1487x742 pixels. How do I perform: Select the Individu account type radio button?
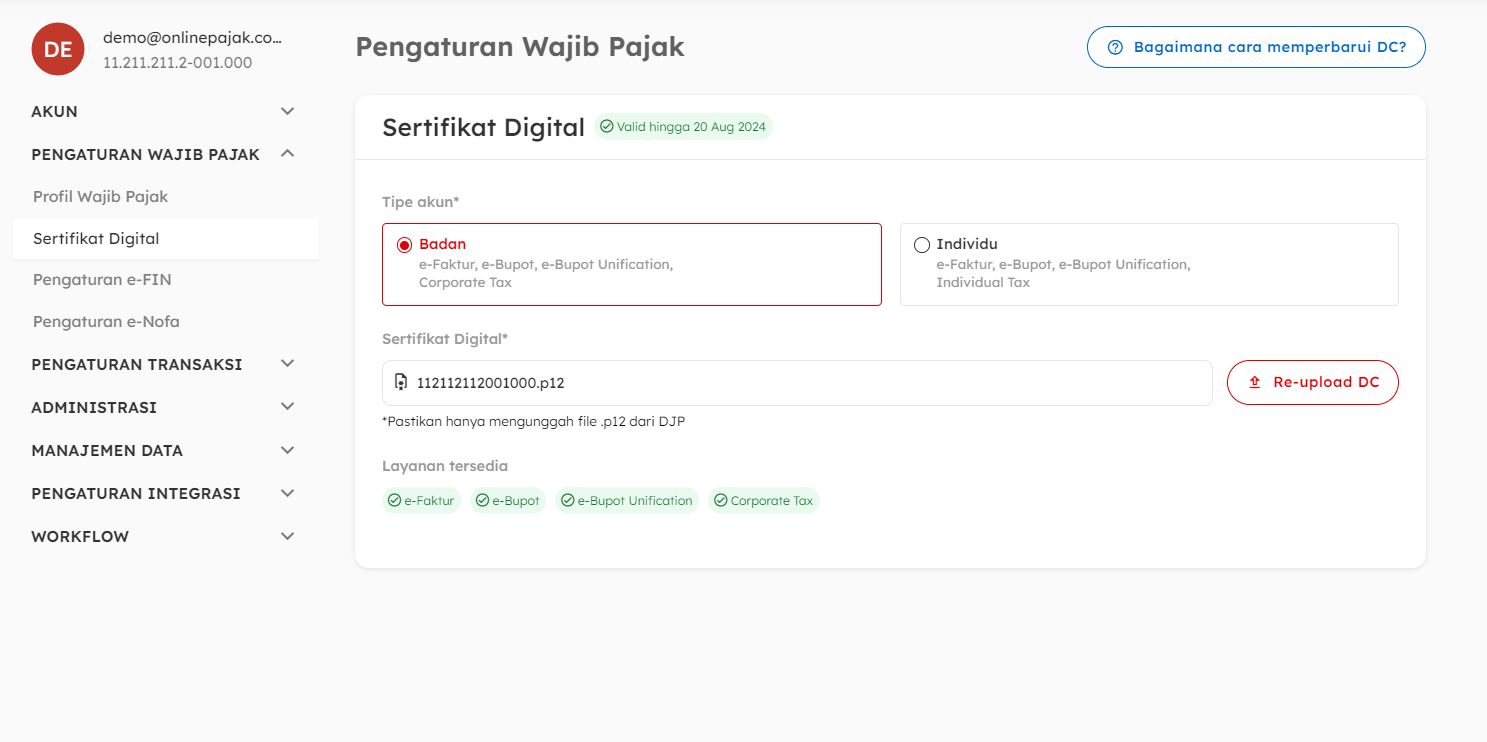coord(922,245)
